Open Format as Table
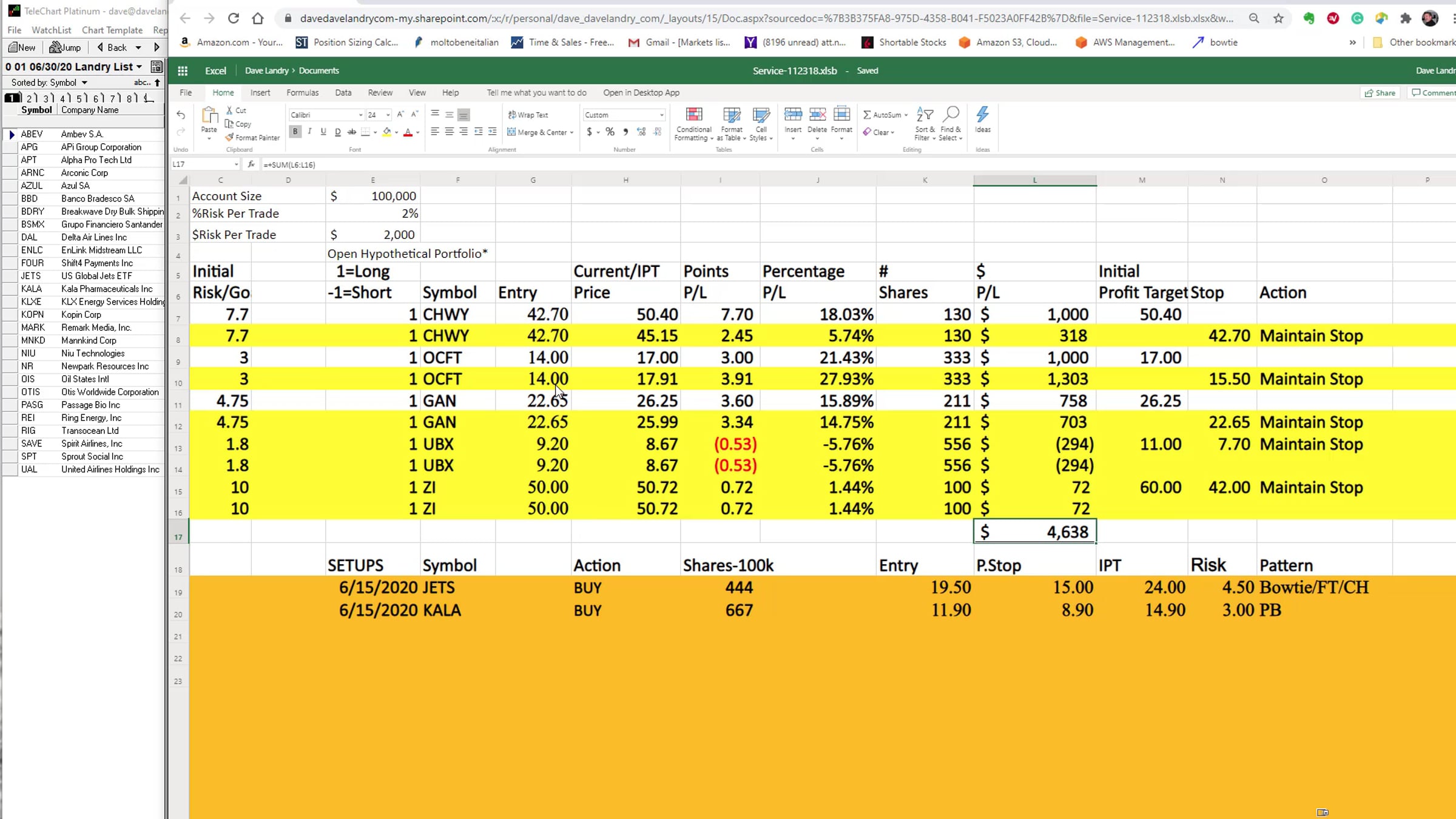This screenshot has height=819, width=1456. coord(732,124)
